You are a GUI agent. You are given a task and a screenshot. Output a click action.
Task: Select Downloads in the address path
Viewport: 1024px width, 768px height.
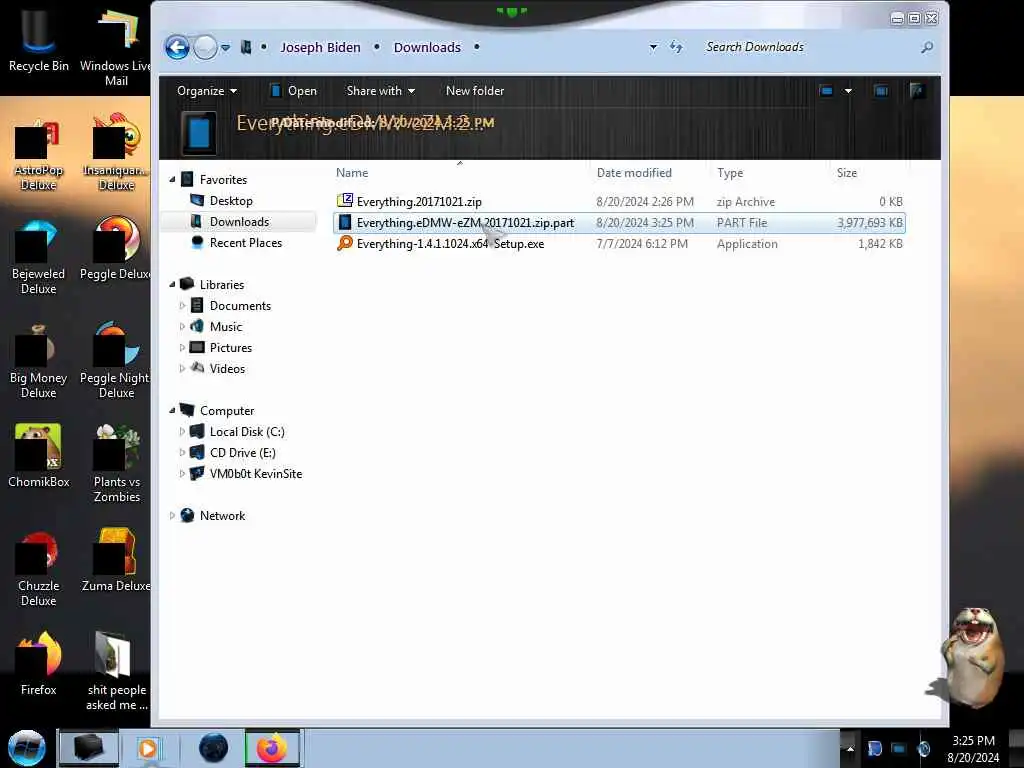427,47
